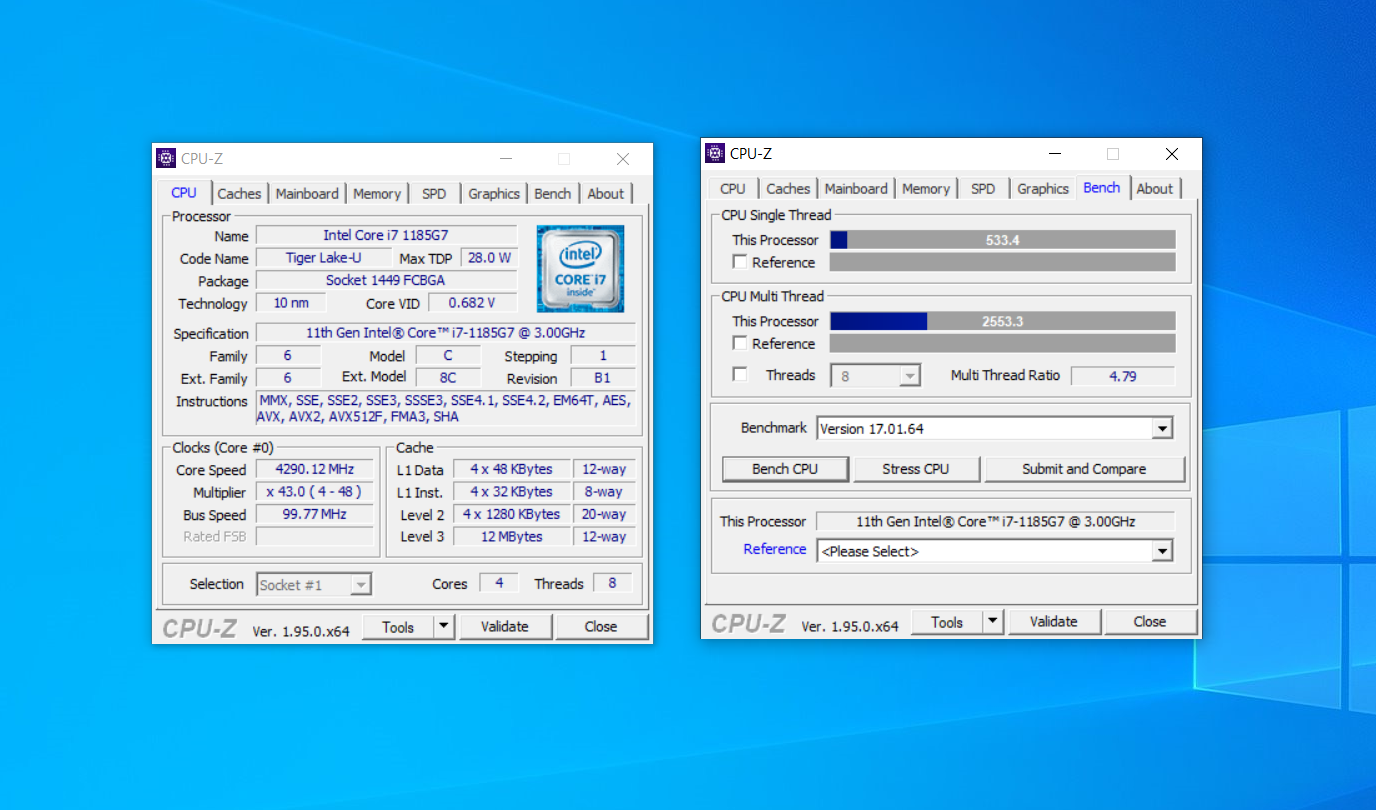Select the CPU tab in left window
Viewport: 1376px width, 810px height.
pos(184,193)
